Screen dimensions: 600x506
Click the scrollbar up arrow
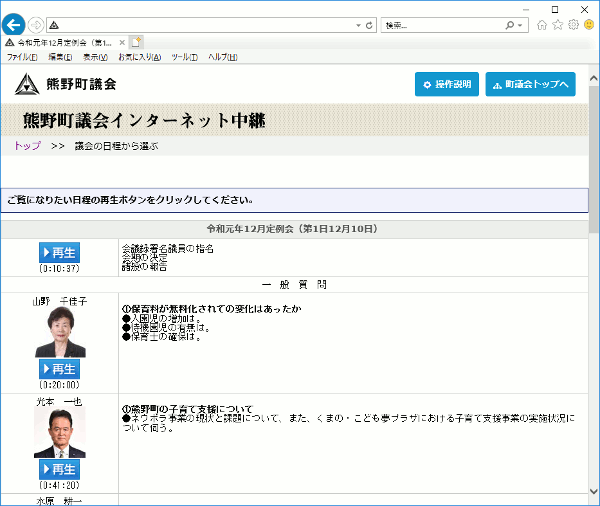click(593, 78)
